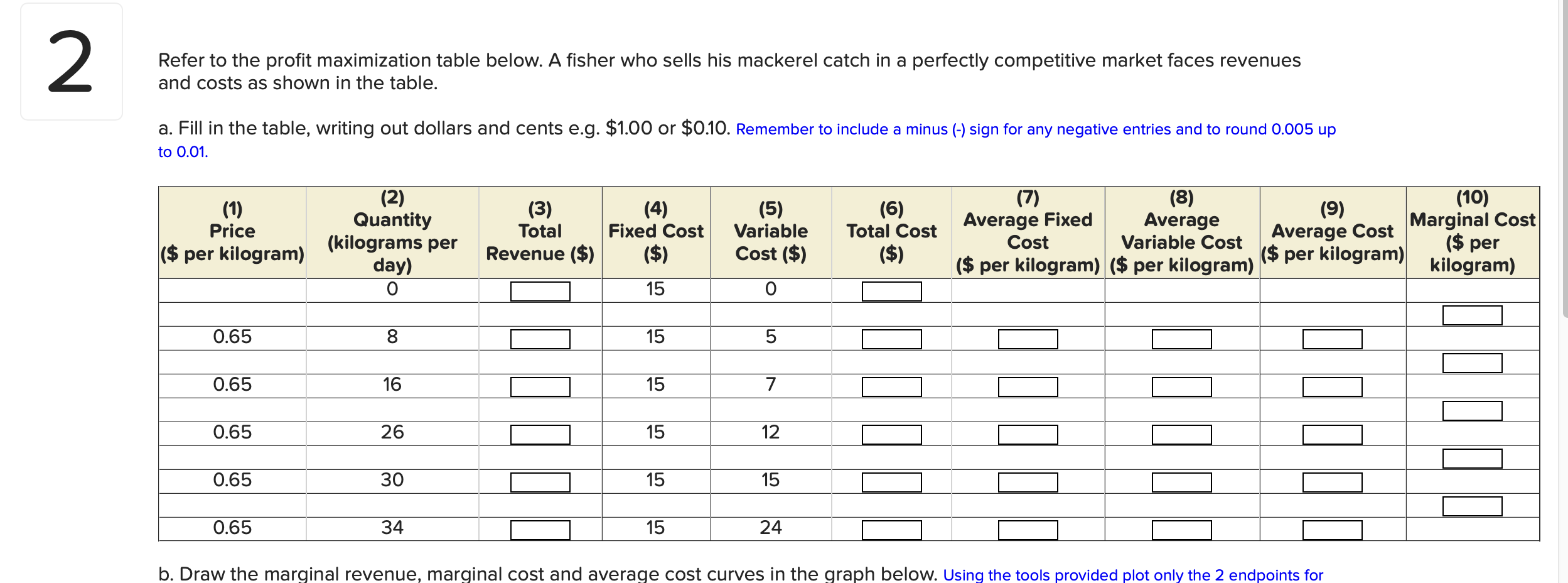Click Total Cost input for quantity 0
Viewport: 1568px width, 583px height.
point(891,290)
